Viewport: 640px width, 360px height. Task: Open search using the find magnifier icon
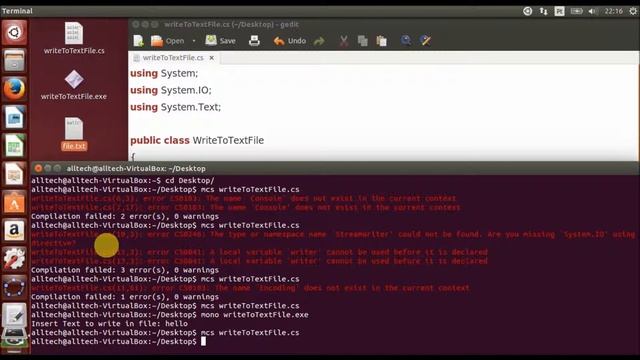pyautogui.click(x=406, y=40)
